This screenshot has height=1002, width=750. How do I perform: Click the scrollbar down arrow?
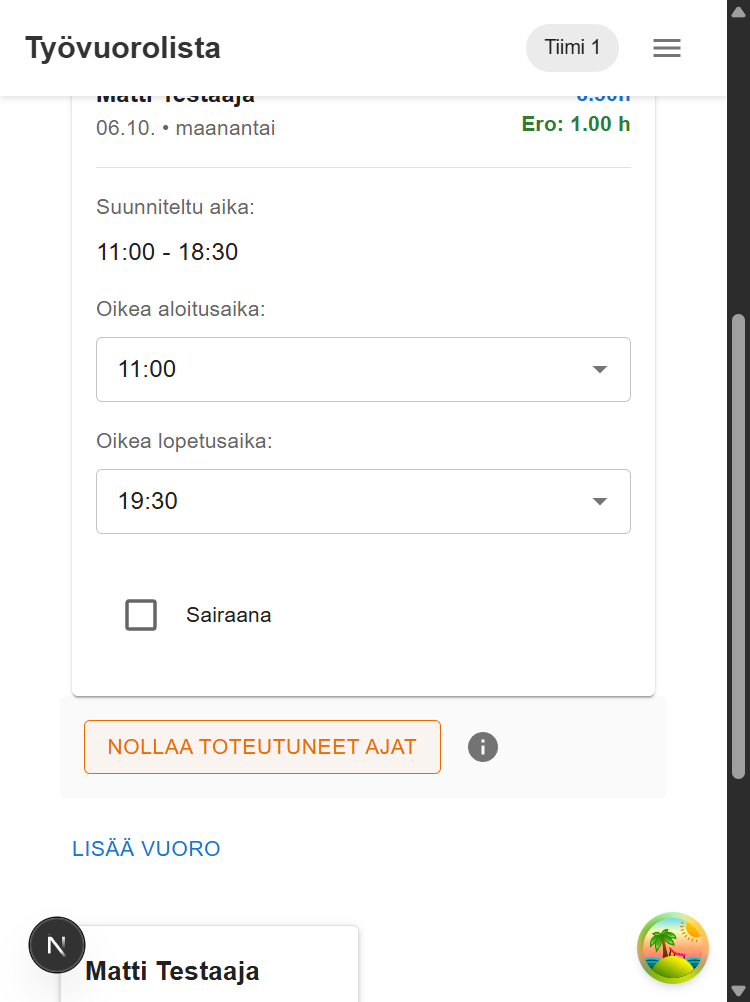tap(738, 992)
